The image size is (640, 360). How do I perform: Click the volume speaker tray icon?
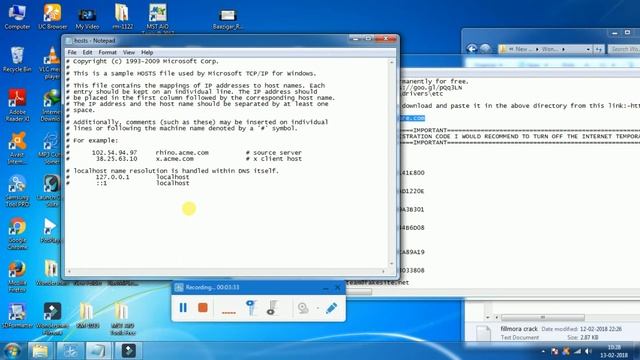pos(588,351)
